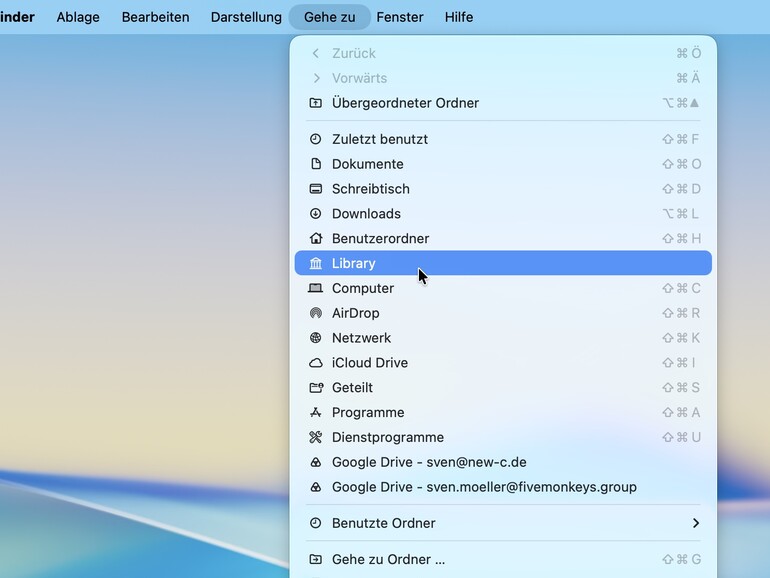This screenshot has width=770, height=578.
Task: Close the open Gehe zu menu
Action: point(330,17)
